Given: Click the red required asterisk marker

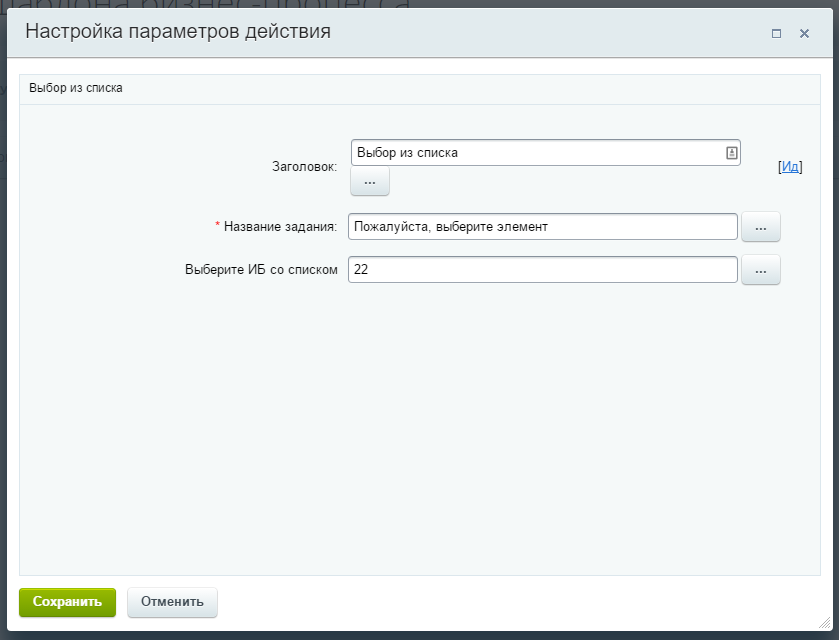Looking at the screenshot, I should (x=218, y=226).
